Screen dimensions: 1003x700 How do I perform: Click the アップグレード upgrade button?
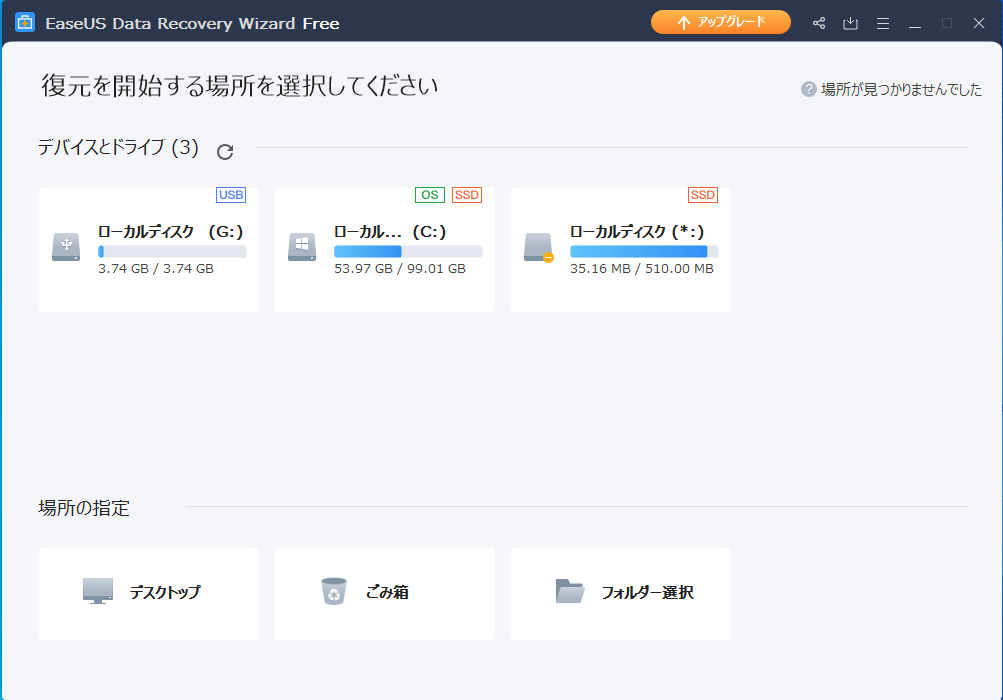pos(720,22)
